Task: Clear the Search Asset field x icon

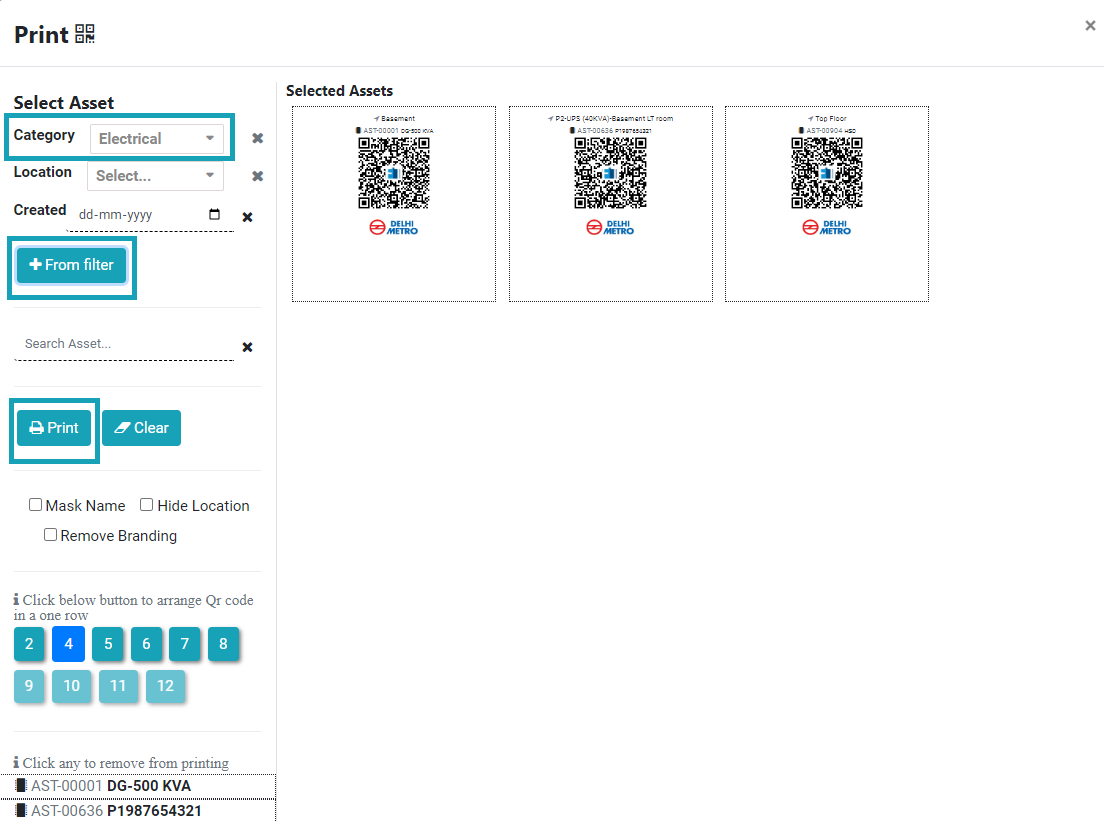Action: click(x=247, y=347)
